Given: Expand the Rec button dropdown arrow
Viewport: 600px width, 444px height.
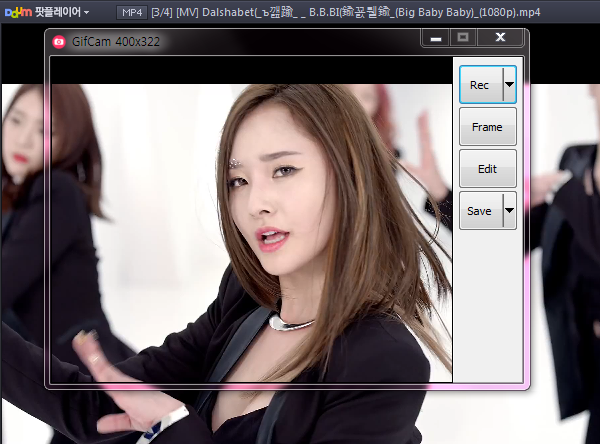Looking at the screenshot, I should 509,85.
